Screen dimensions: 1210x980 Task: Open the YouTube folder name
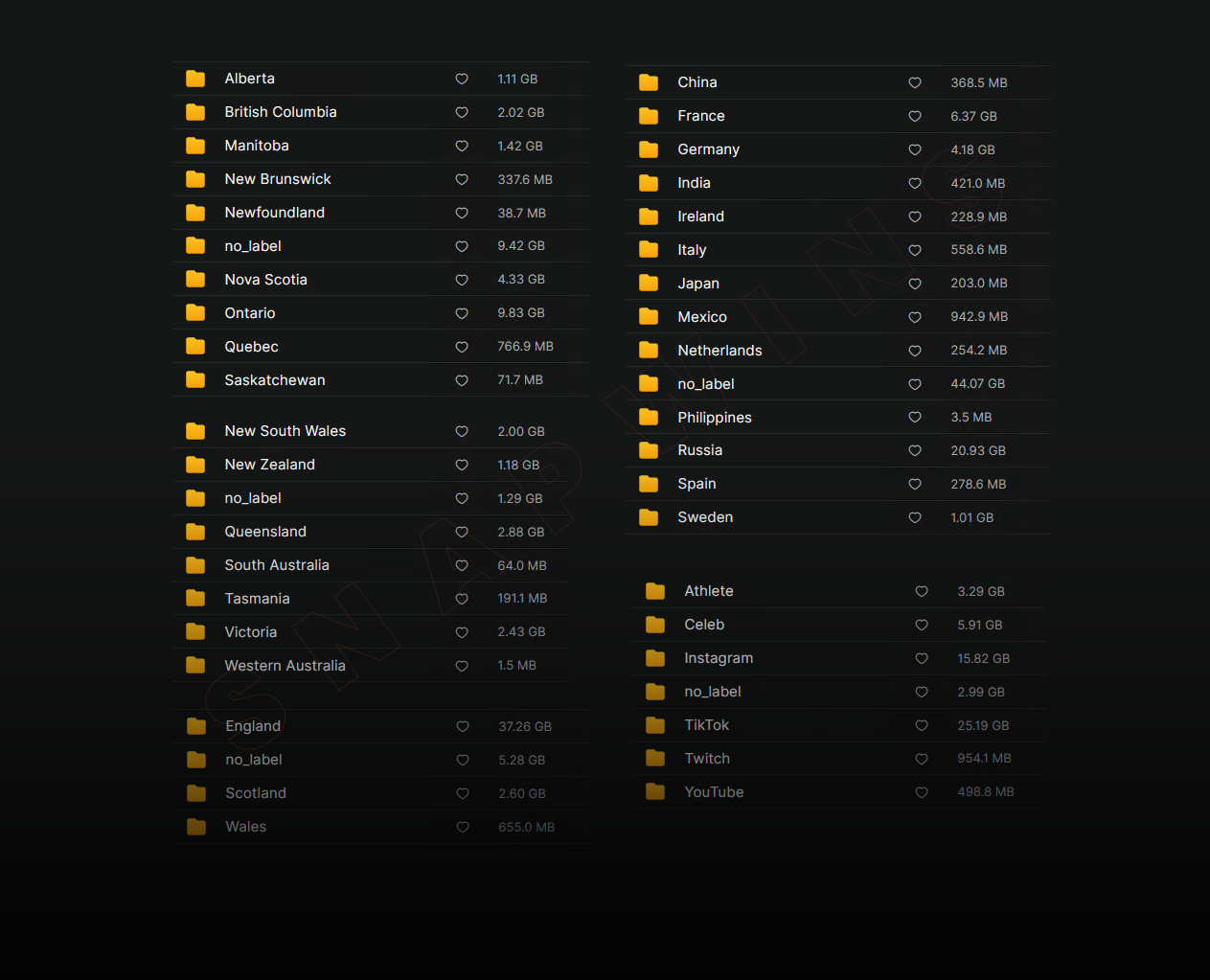[x=714, y=792]
